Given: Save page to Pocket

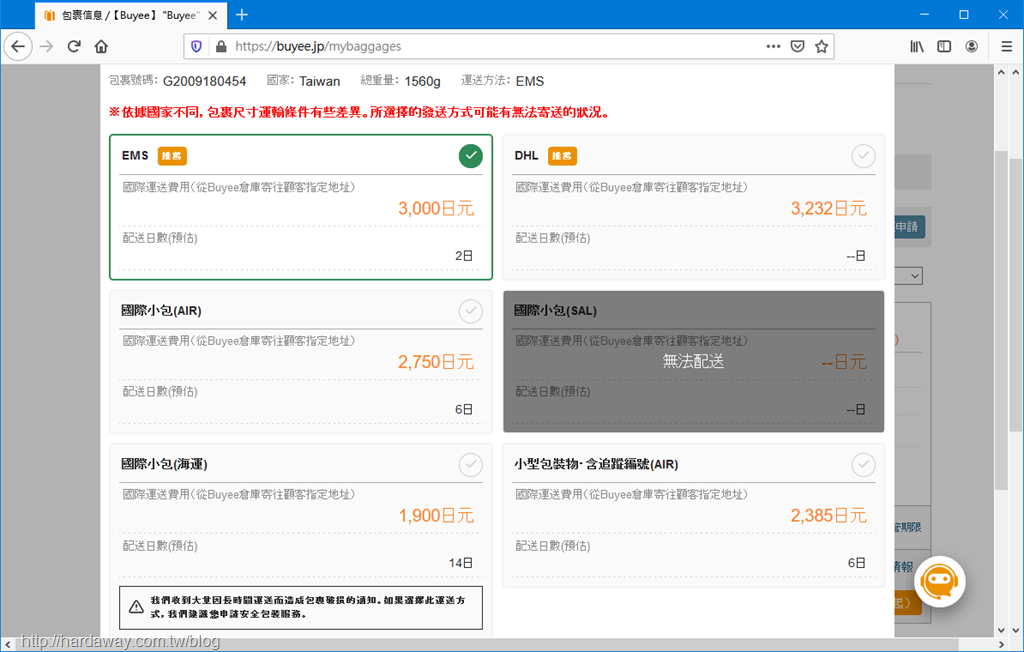Looking at the screenshot, I should (x=797, y=46).
